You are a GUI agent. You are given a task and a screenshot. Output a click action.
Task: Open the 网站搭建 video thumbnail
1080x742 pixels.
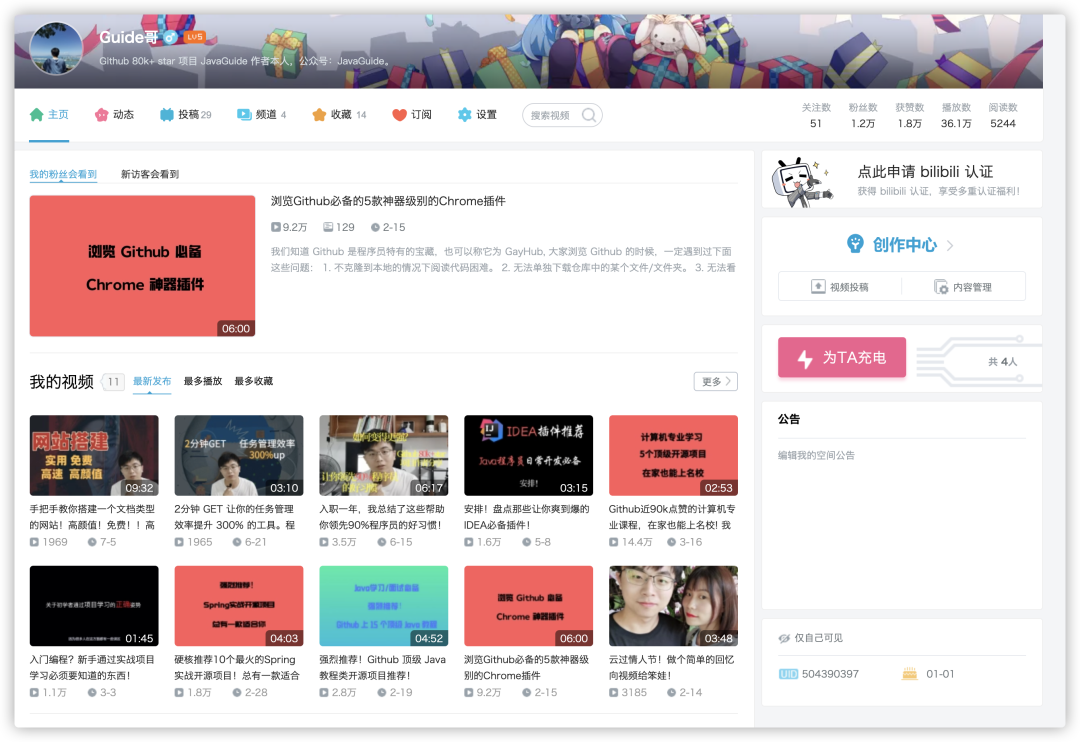coord(94,455)
